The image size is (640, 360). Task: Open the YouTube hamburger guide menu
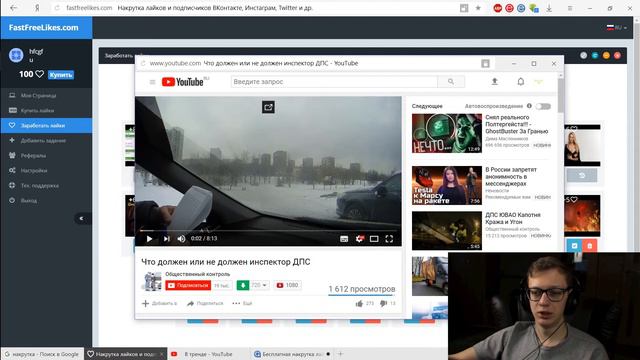152,82
